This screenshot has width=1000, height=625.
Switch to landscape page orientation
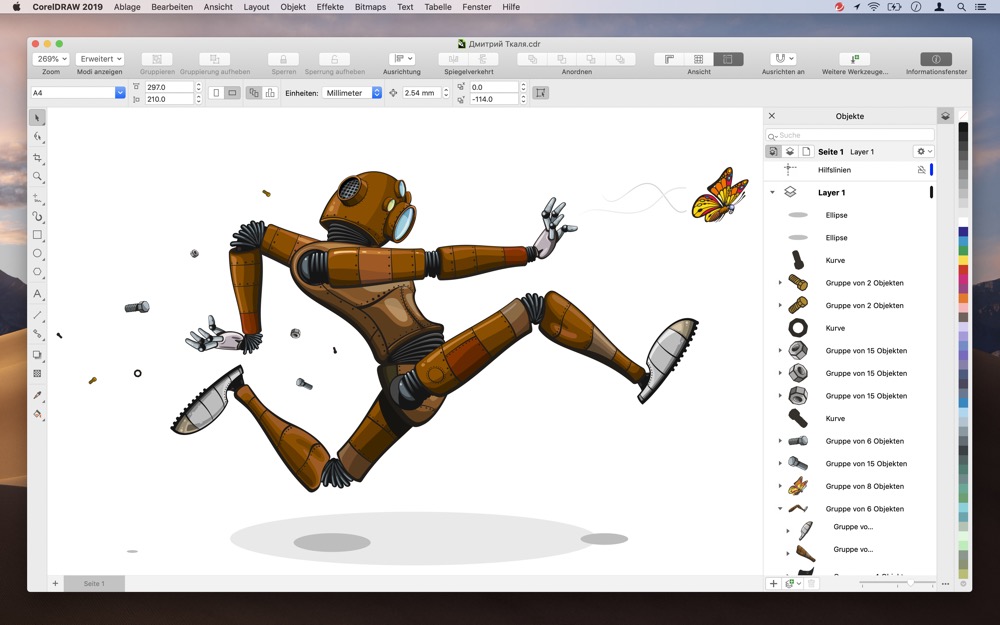pyautogui.click(x=232, y=92)
